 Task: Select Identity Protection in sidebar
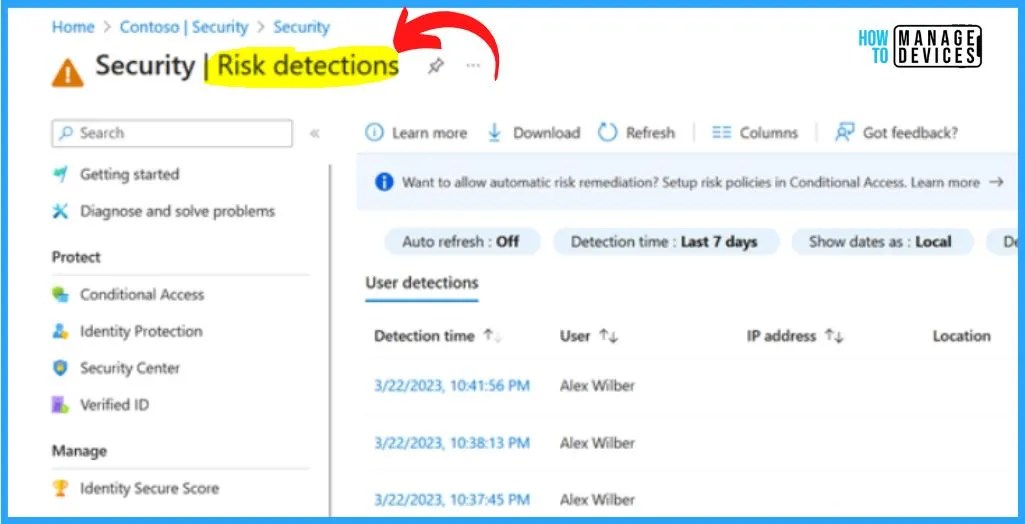[141, 331]
